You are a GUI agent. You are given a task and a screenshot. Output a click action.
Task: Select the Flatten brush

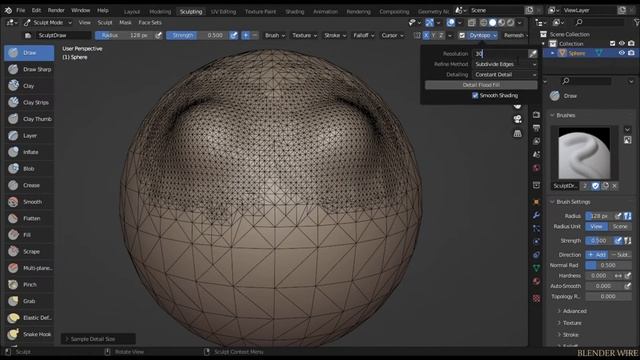[x=29, y=218]
